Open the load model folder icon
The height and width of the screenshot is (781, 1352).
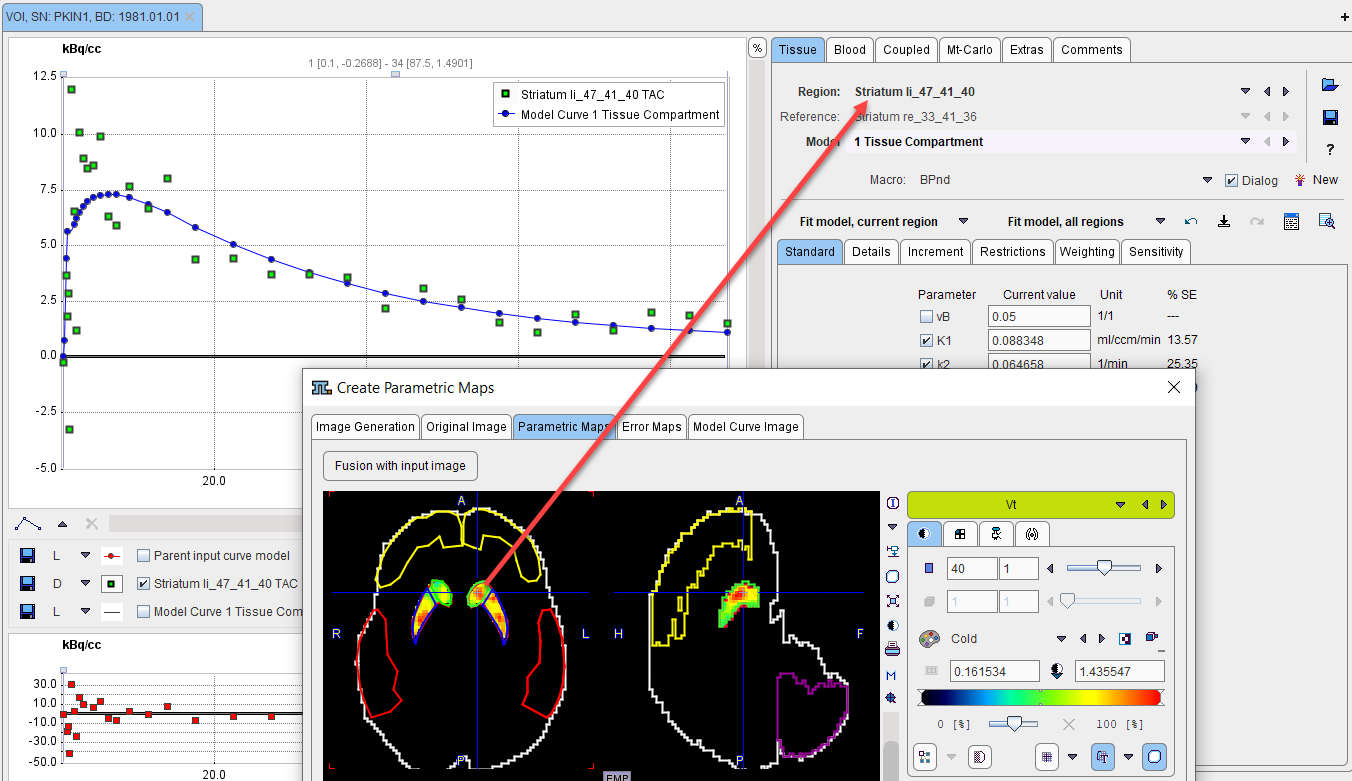point(1329,85)
